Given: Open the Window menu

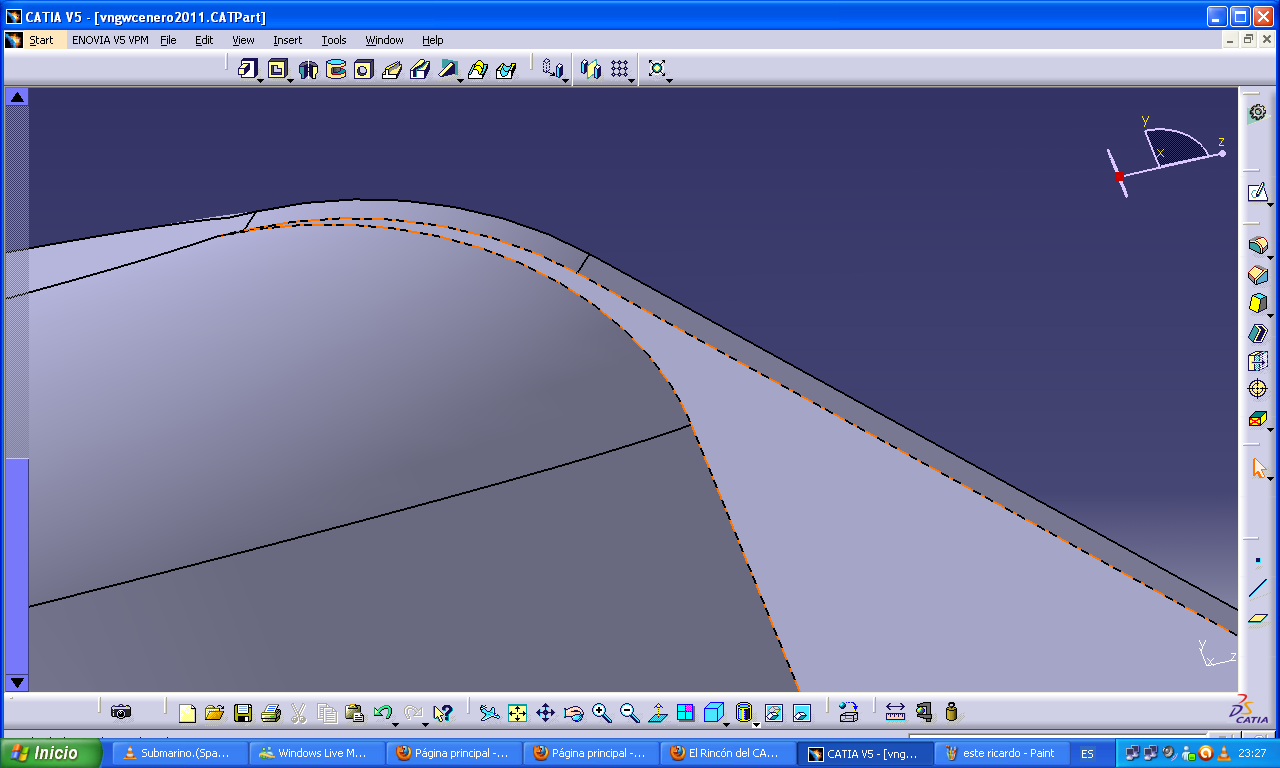Looking at the screenshot, I should point(384,40).
